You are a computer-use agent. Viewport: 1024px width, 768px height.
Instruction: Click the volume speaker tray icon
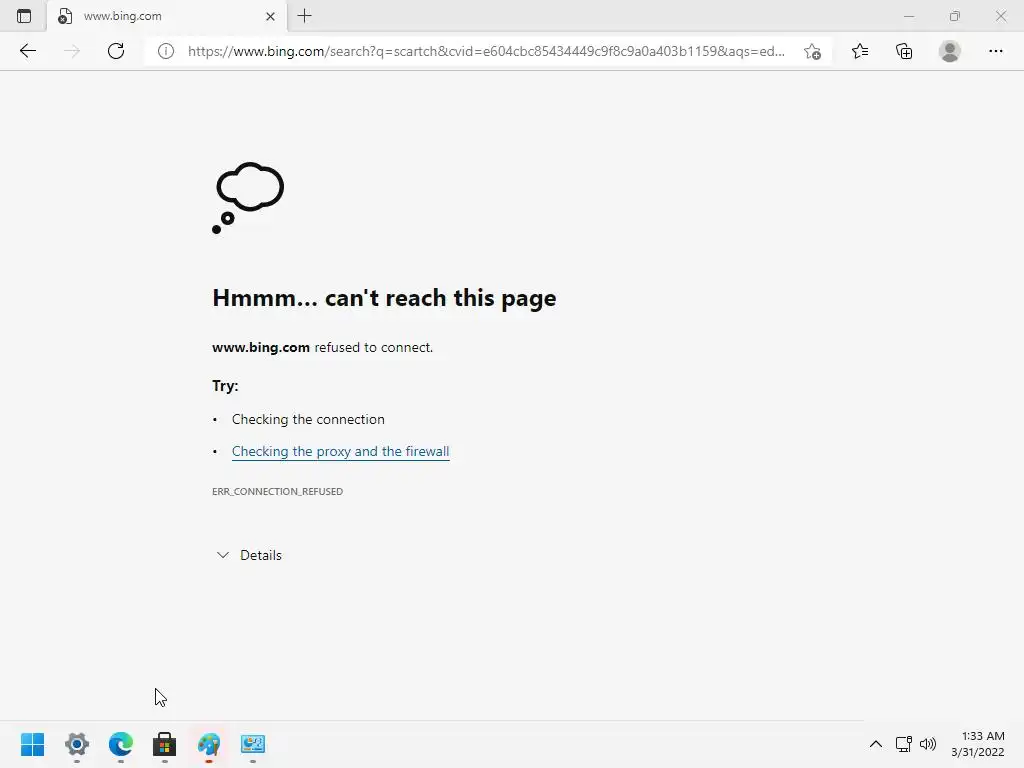pyautogui.click(x=927, y=744)
